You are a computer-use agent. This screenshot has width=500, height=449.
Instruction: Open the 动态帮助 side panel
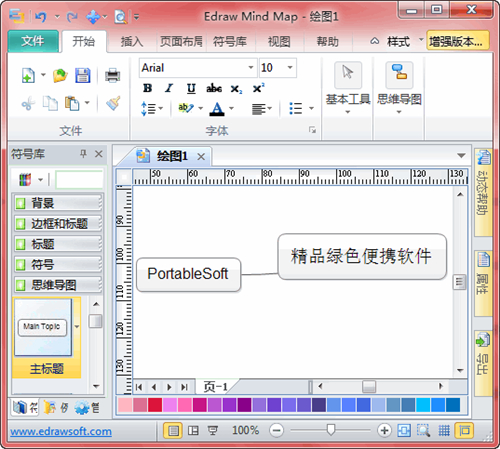483,192
